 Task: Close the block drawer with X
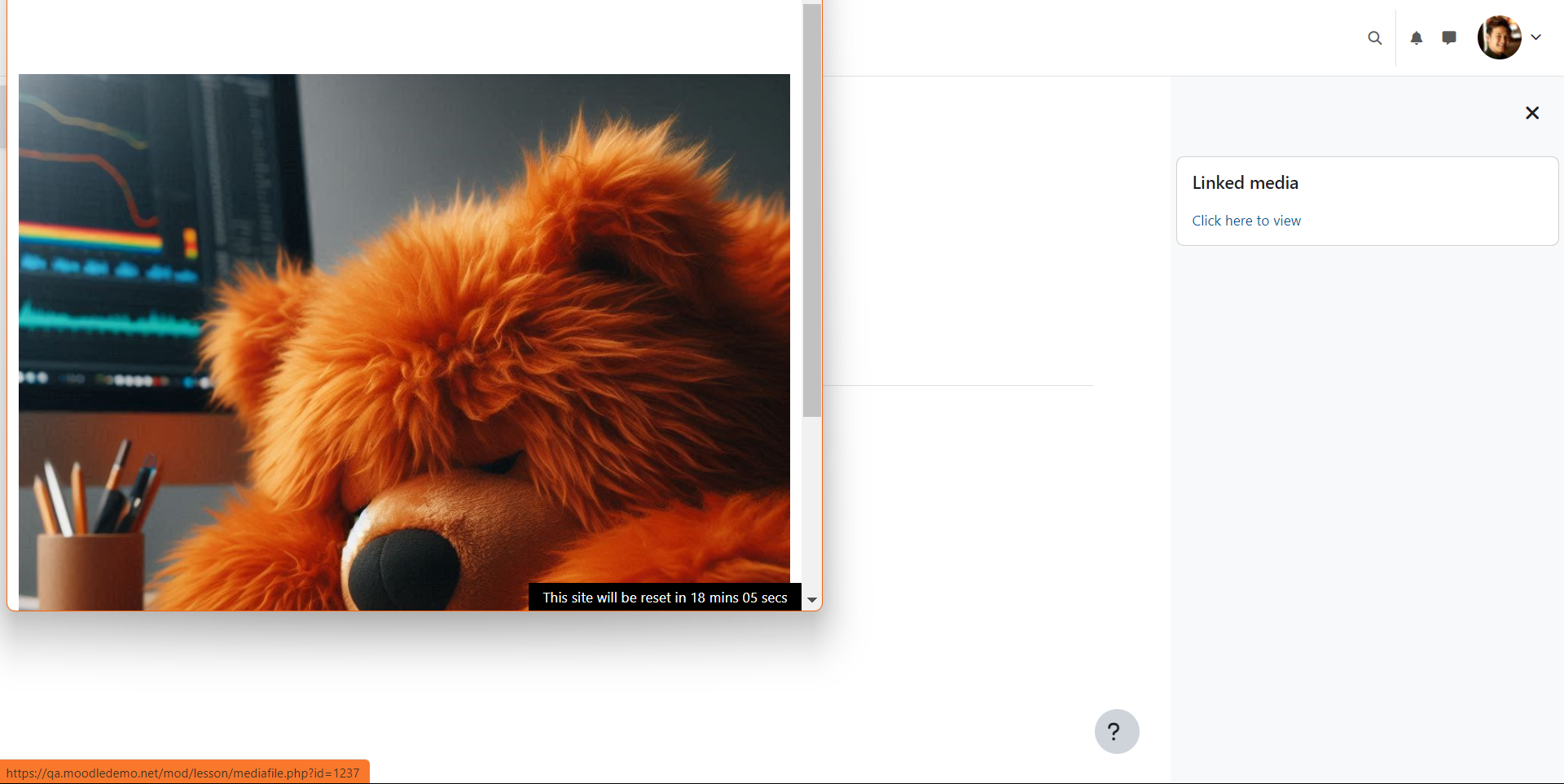[1532, 113]
